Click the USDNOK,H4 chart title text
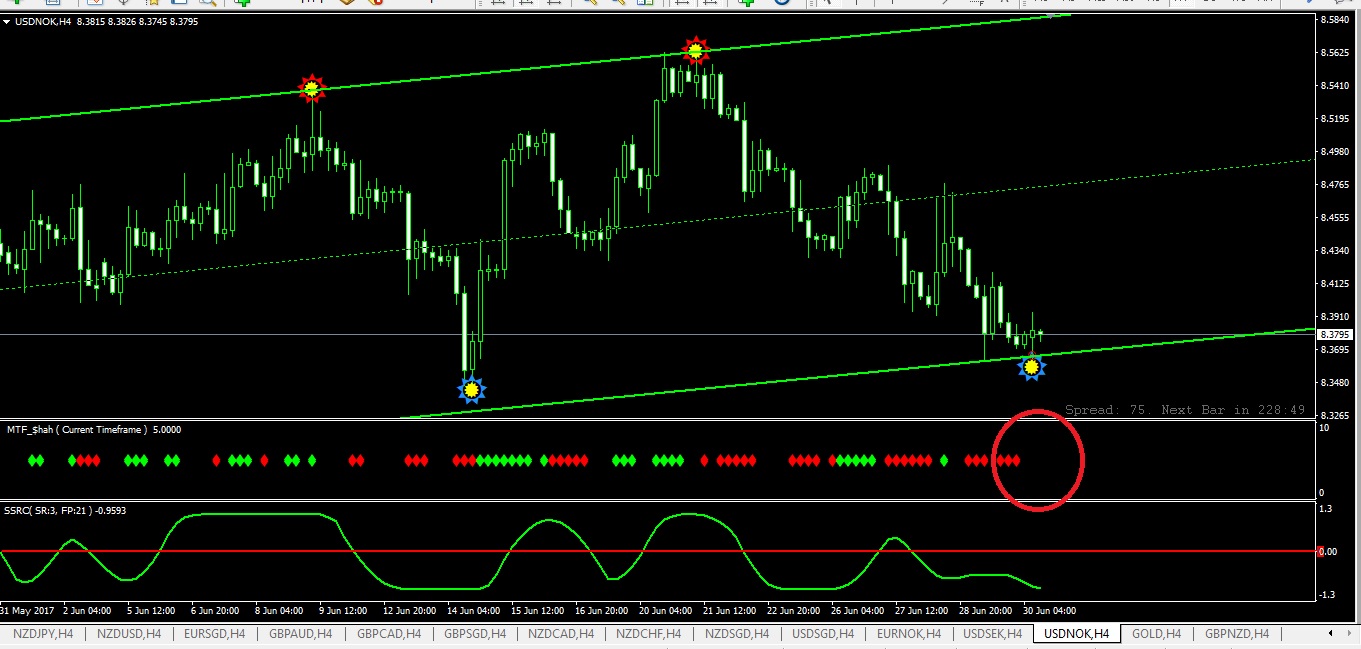Screen dimensions: 1361x649 tap(43, 21)
